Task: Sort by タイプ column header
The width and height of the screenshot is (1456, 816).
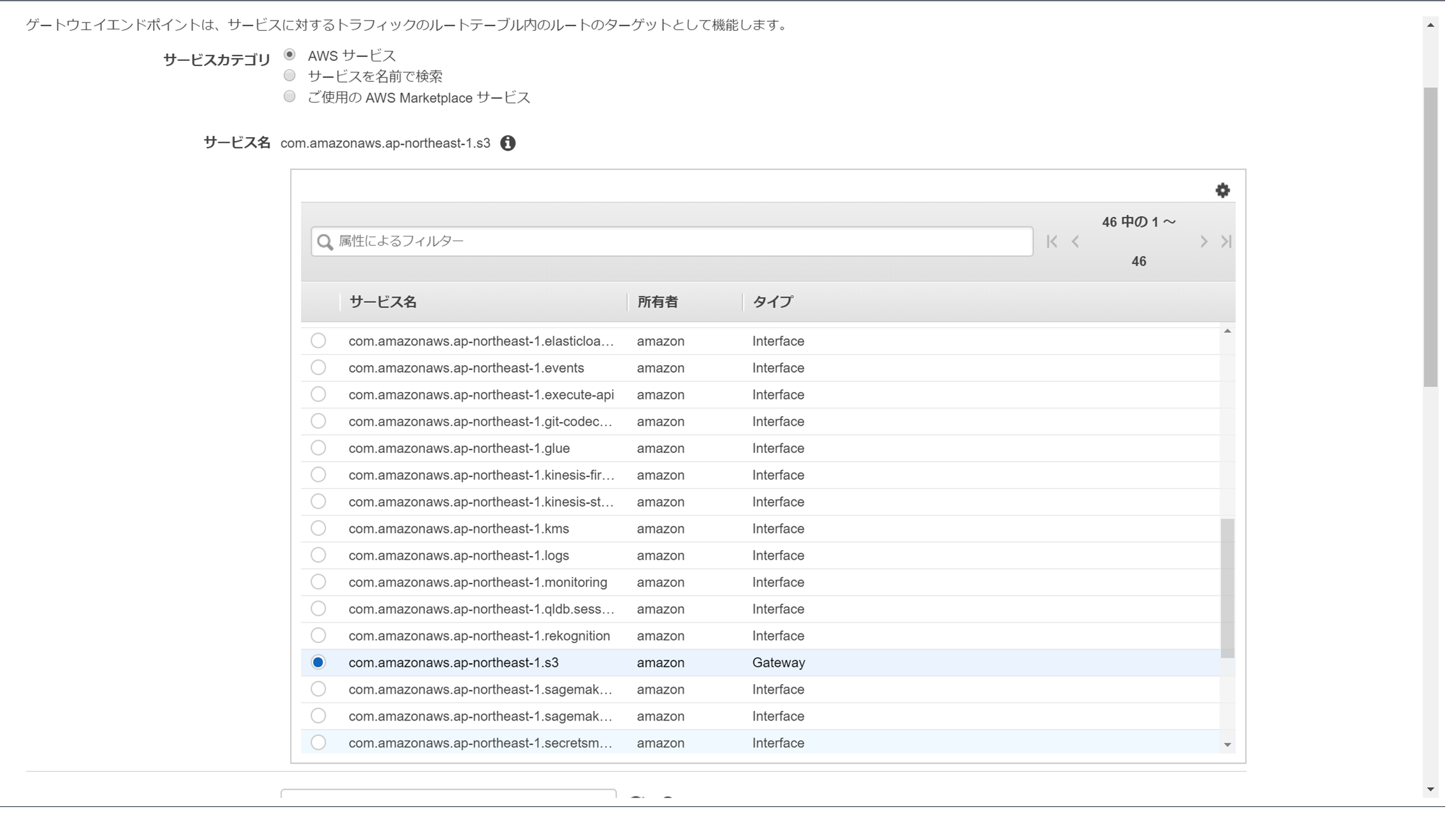Action: point(772,302)
